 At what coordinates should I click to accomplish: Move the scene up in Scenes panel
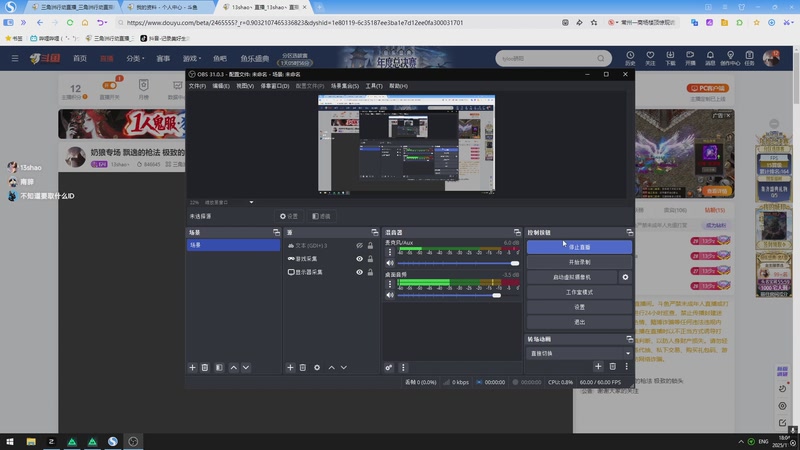[x=234, y=367]
